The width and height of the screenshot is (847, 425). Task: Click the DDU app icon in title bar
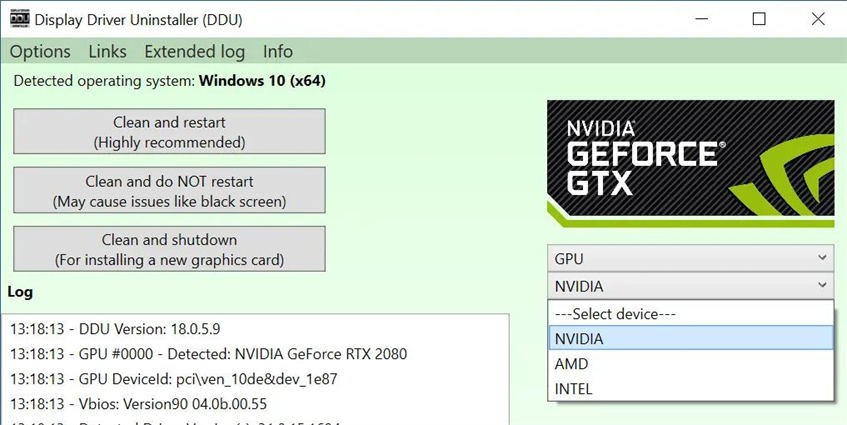click(15, 19)
